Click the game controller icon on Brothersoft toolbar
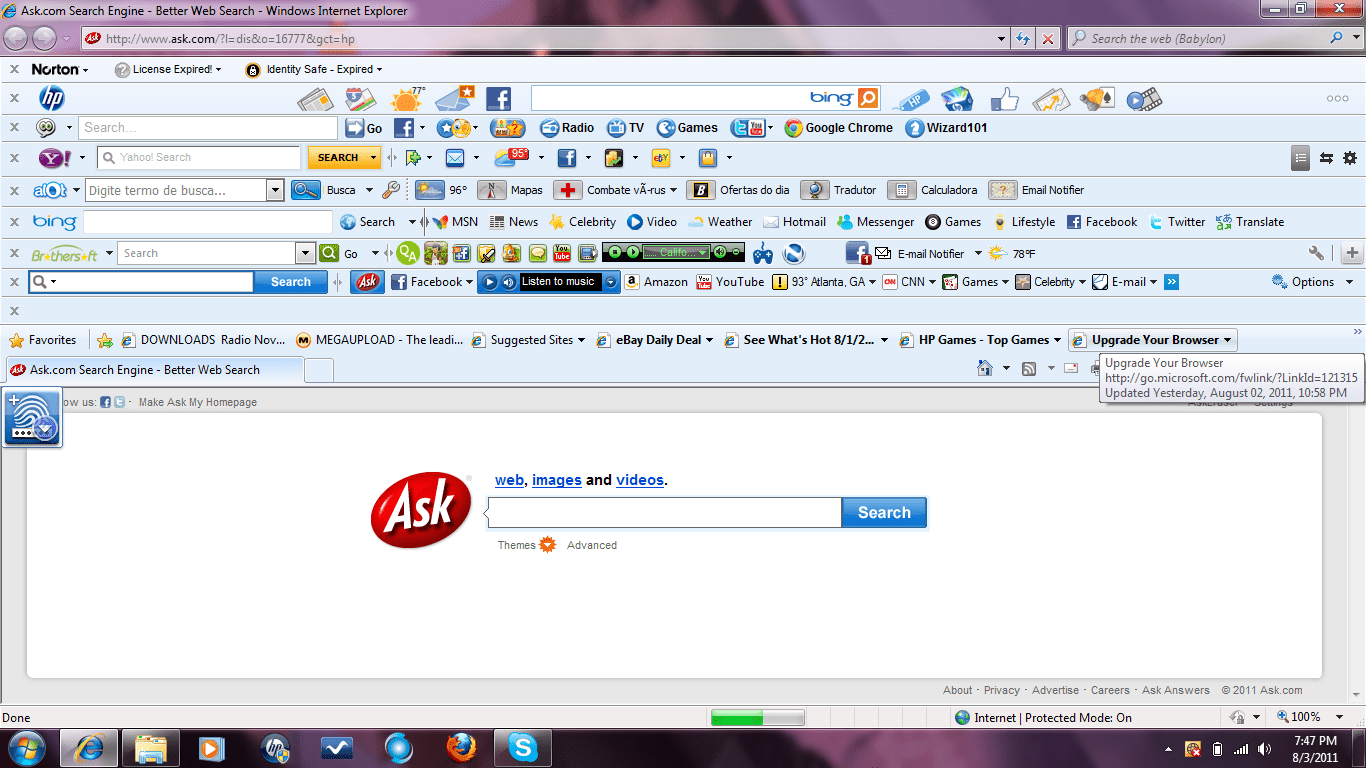1366x768 pixels. (763, 254)
